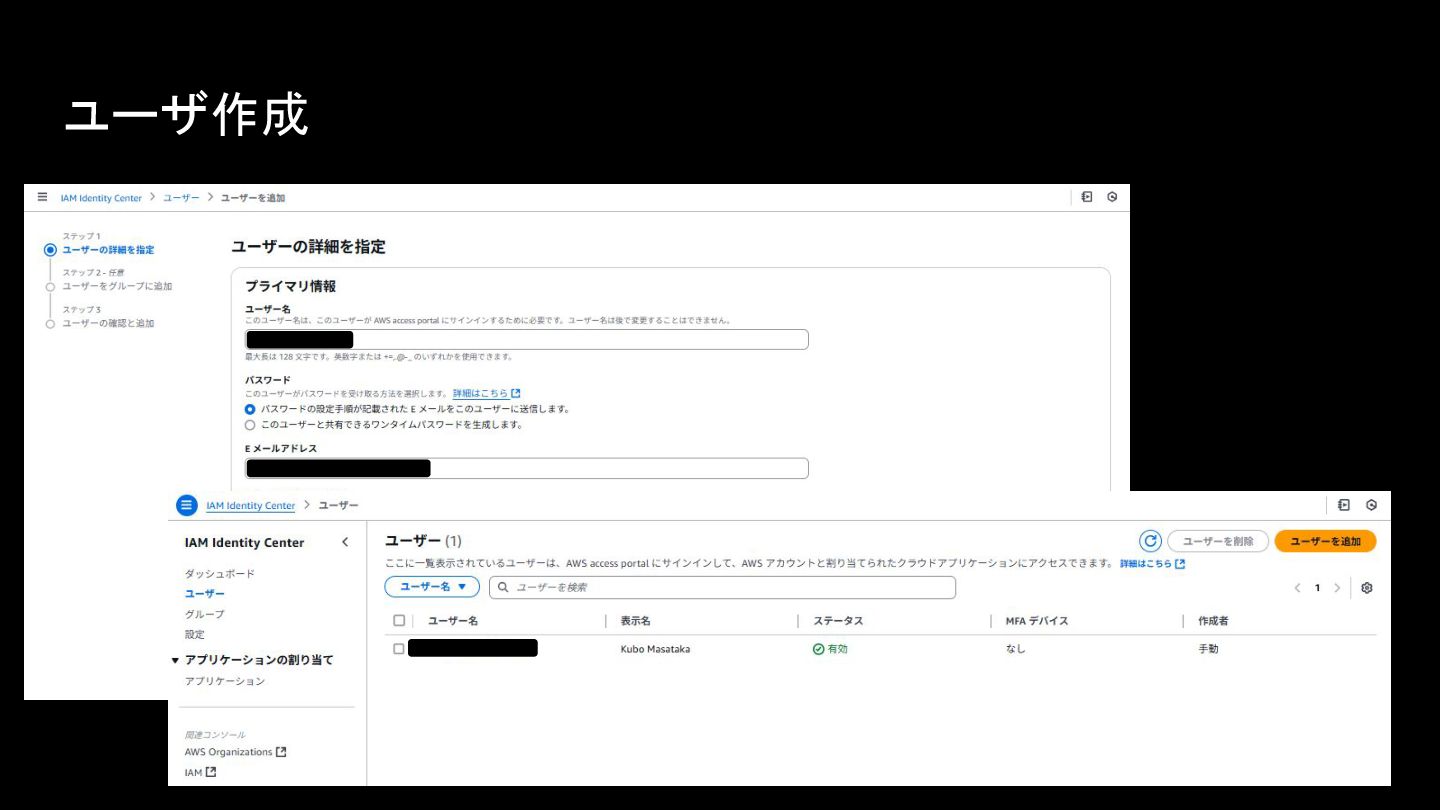Sort by 表示名 column header
Screen dimensions: 1440x810
click(636, 621)
